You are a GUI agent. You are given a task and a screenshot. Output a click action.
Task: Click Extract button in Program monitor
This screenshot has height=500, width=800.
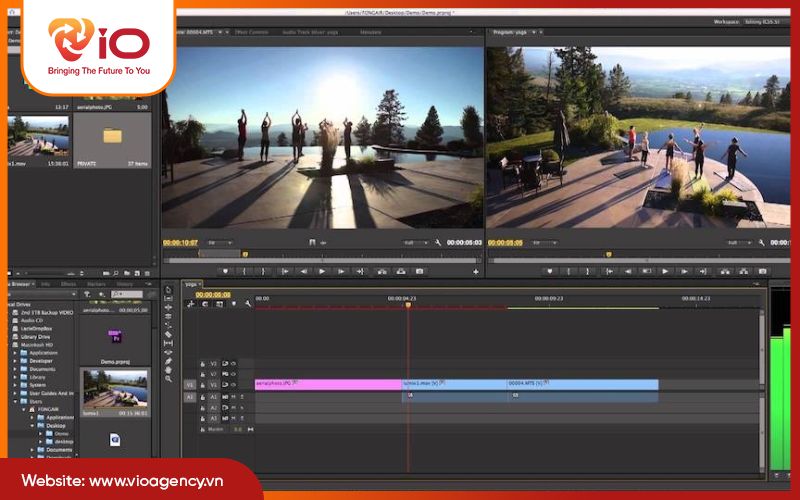tap(744, 271)
